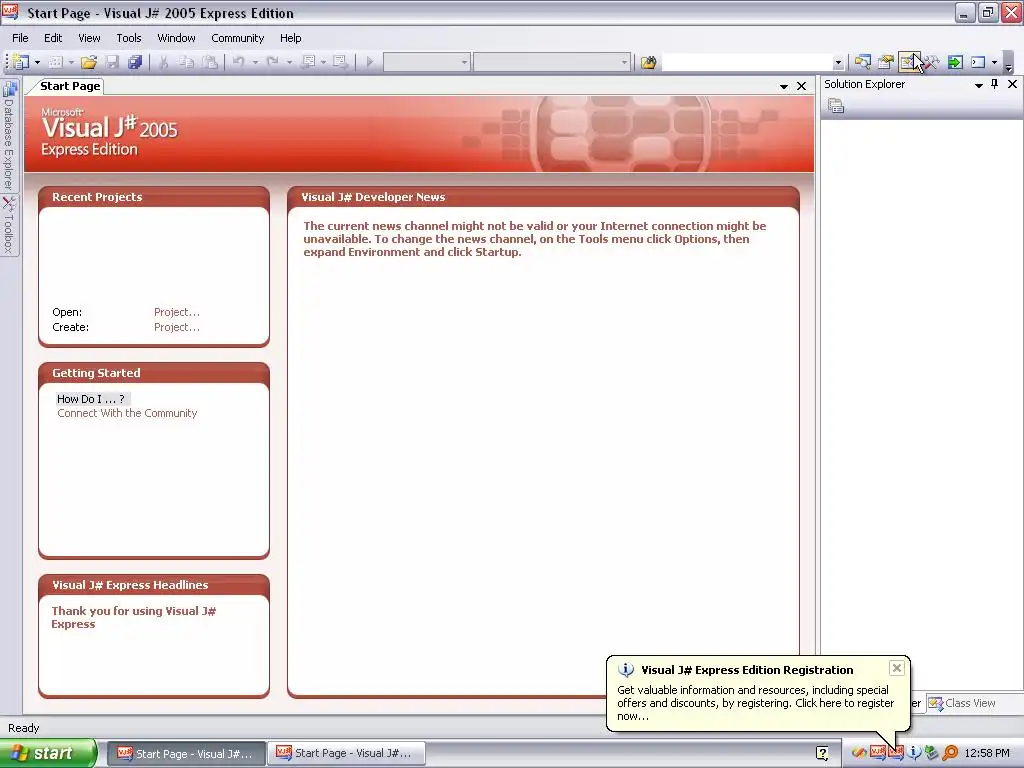Click the Command Window toolbar icon
This screenshot has width=1024, height=768.
[x=978, y=62]
